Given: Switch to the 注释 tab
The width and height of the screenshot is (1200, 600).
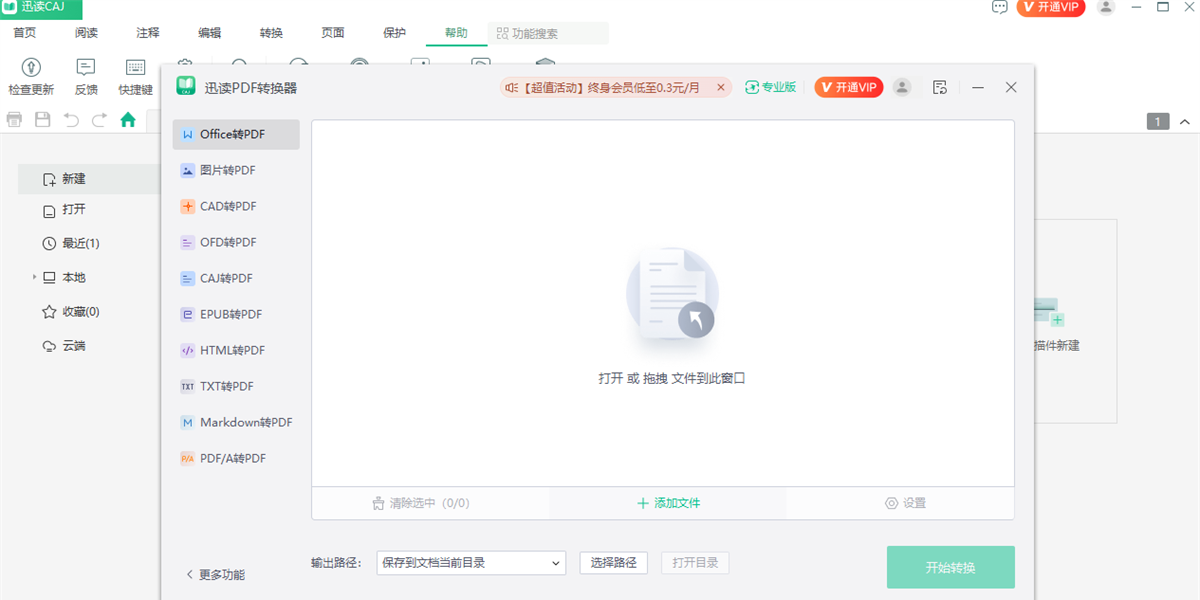Looking at the screenshot, I should (x=148, y=33).
